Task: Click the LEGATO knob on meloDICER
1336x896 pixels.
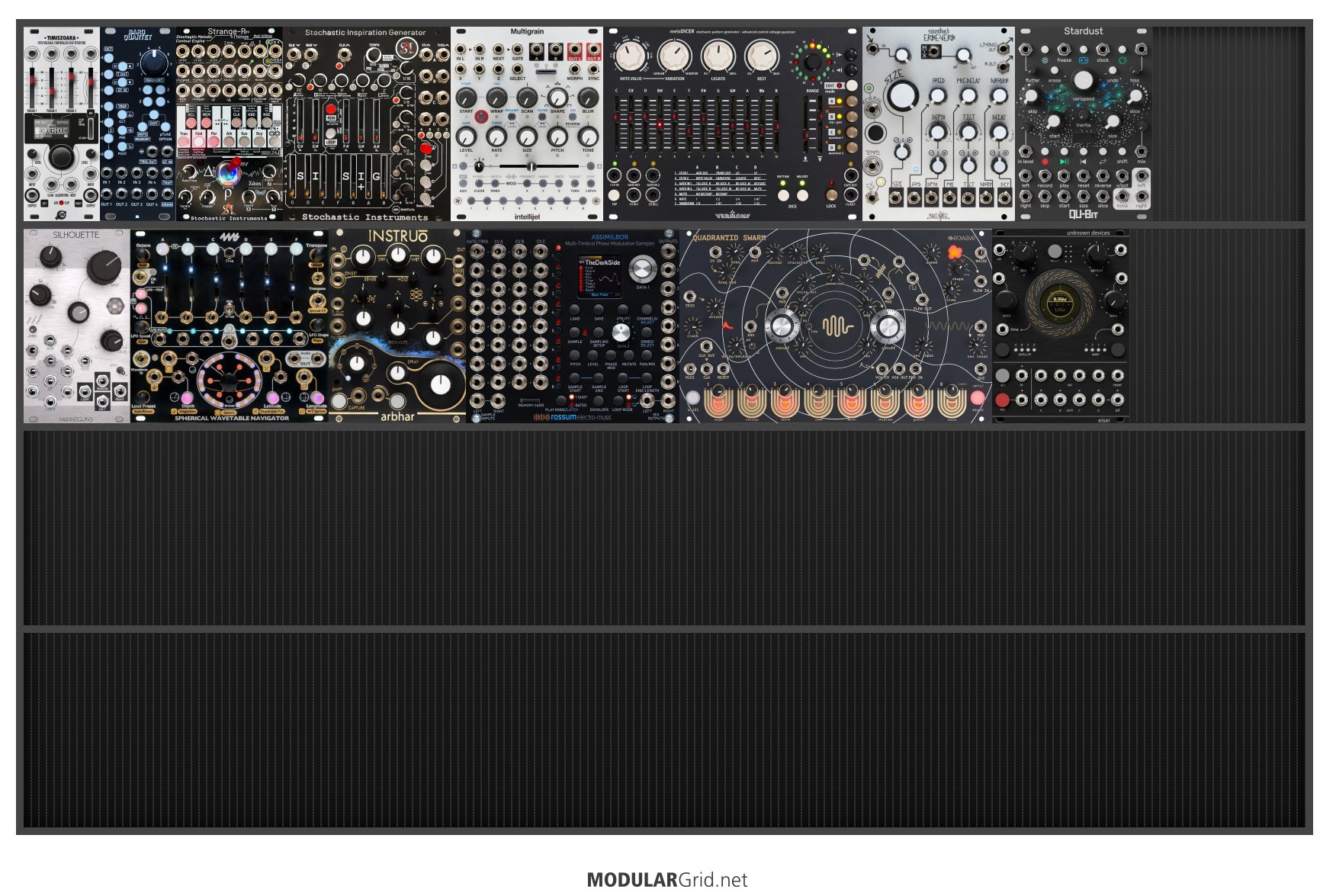Action: (x=718, y=56)
